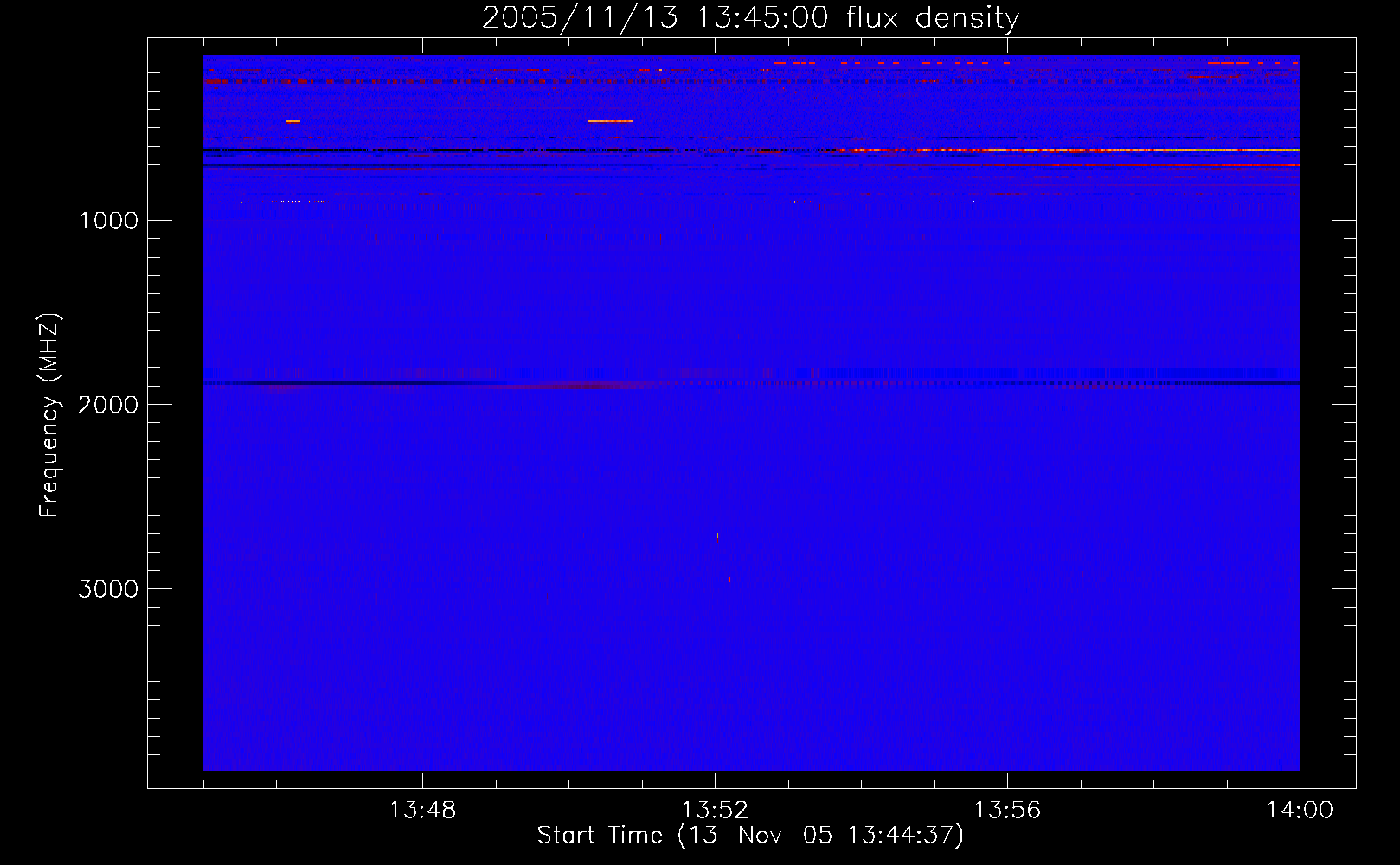The width and height of the screenshot is (1400, 865).
Task: Click the 'Start Time (13-Nov-05 13:44:37)' axis label
Action: 750,836
